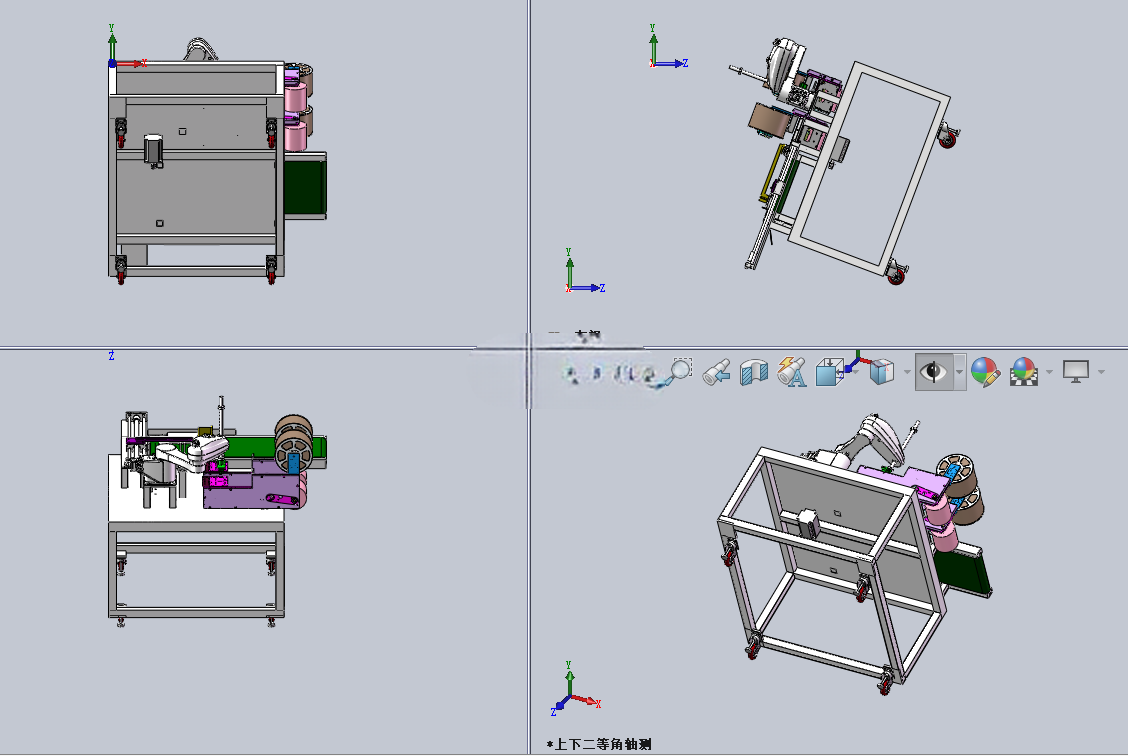
Task: Click the 上下二等角轴测 view label
Action: (x=599, y=744)
